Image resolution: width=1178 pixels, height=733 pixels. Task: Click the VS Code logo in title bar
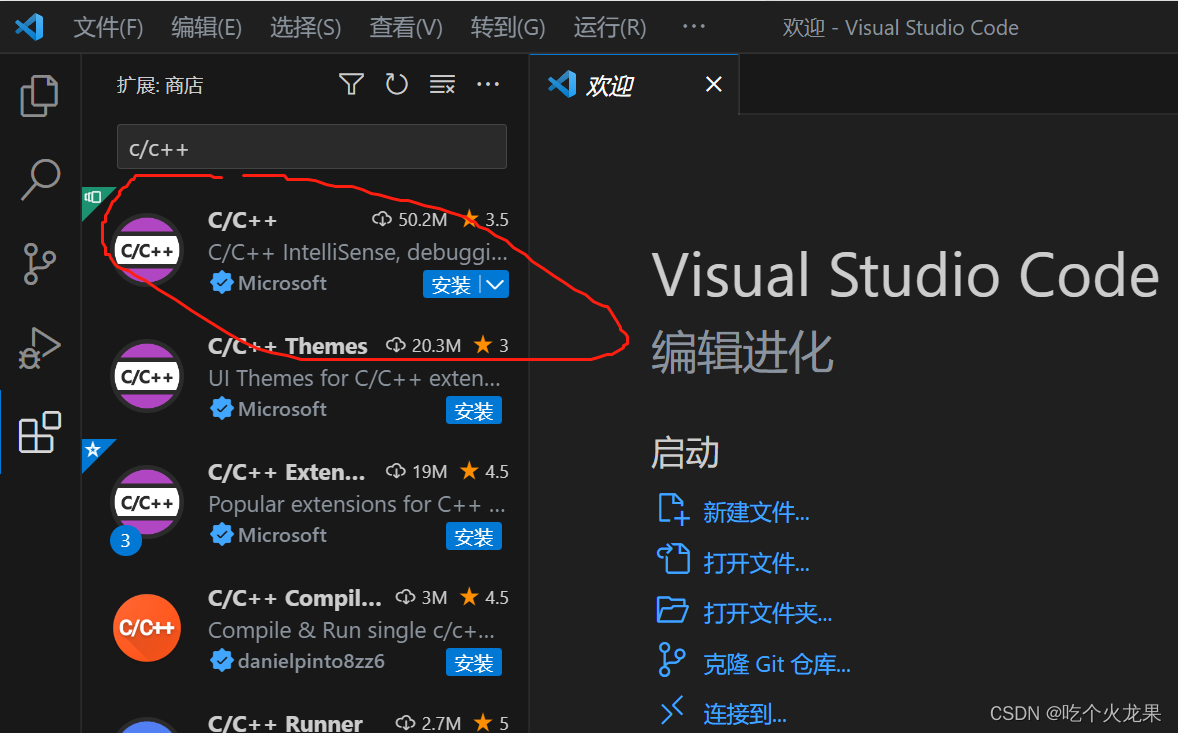(x=29, y=27)
